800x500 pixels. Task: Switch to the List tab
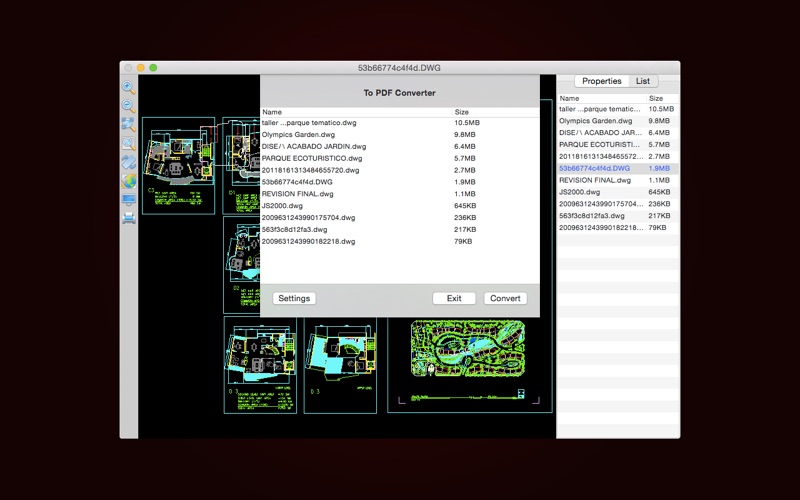pyautogui.click(x=643, y=81)
